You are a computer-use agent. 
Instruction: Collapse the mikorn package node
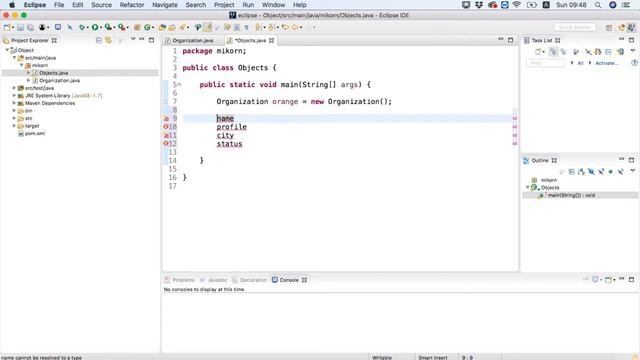[22, 65]
